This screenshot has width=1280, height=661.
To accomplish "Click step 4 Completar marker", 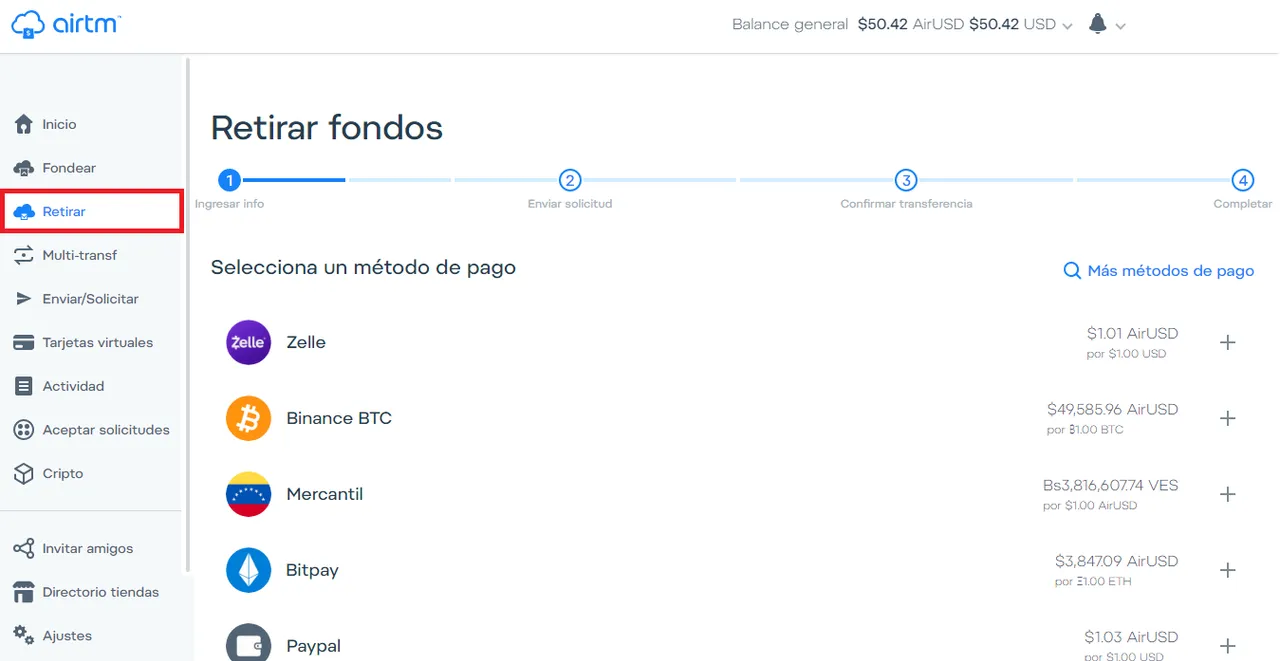I will [1242, 180].
